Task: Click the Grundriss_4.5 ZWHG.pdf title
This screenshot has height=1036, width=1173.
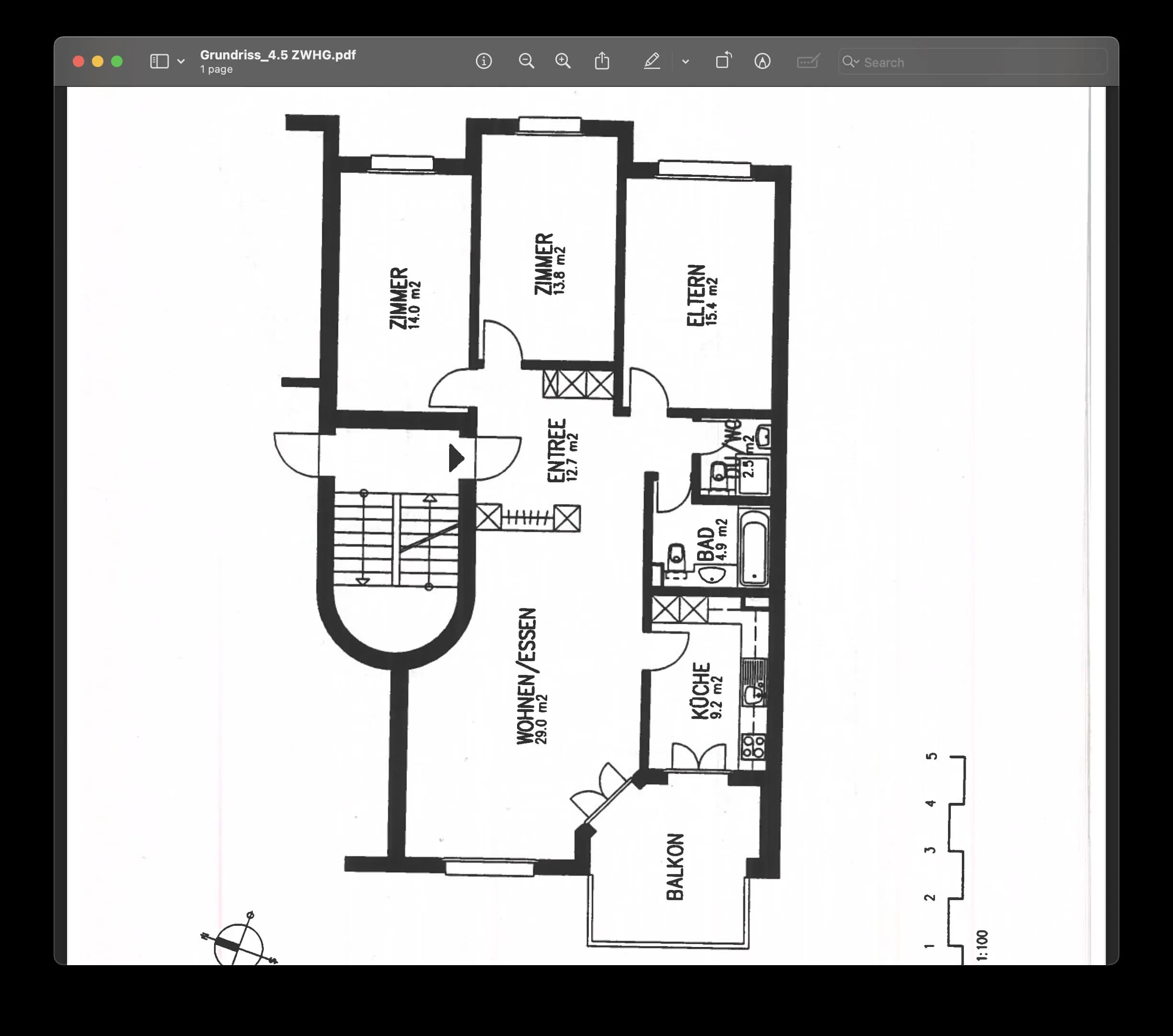Action: (x=278, y=55)
